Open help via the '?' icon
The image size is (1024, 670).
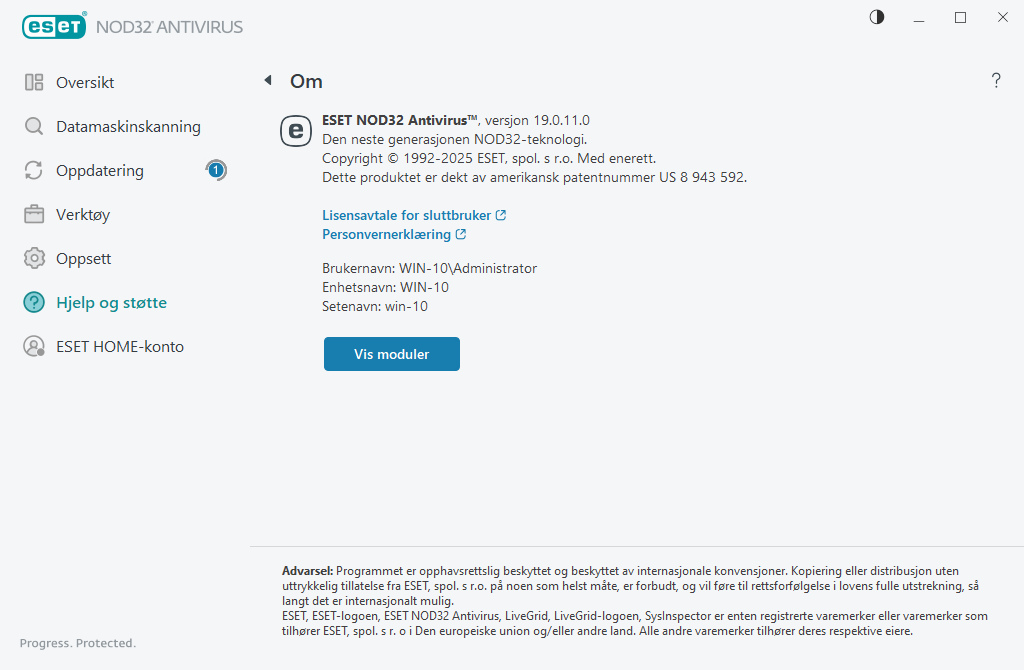coord(996,81)
